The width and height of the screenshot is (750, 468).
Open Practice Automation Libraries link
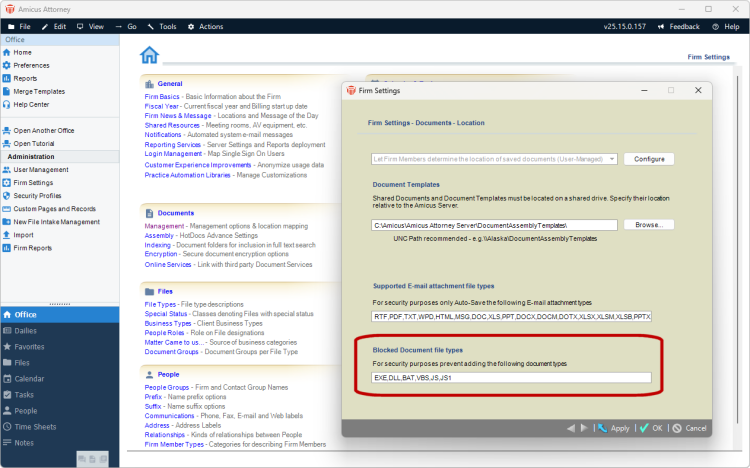pyautogui.click(x=188, y=175)
